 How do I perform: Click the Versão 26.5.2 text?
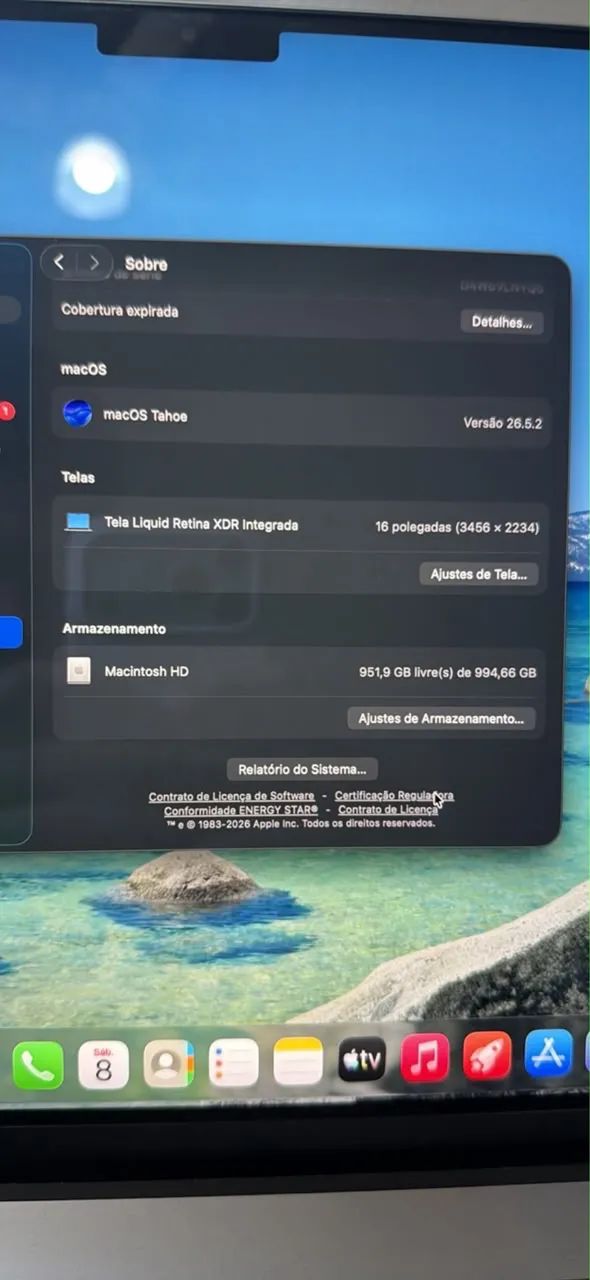(502, 423)
